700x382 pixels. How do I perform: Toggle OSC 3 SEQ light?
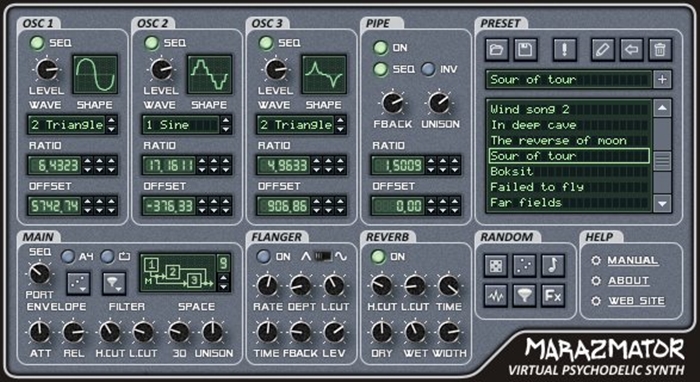(266, 43)
